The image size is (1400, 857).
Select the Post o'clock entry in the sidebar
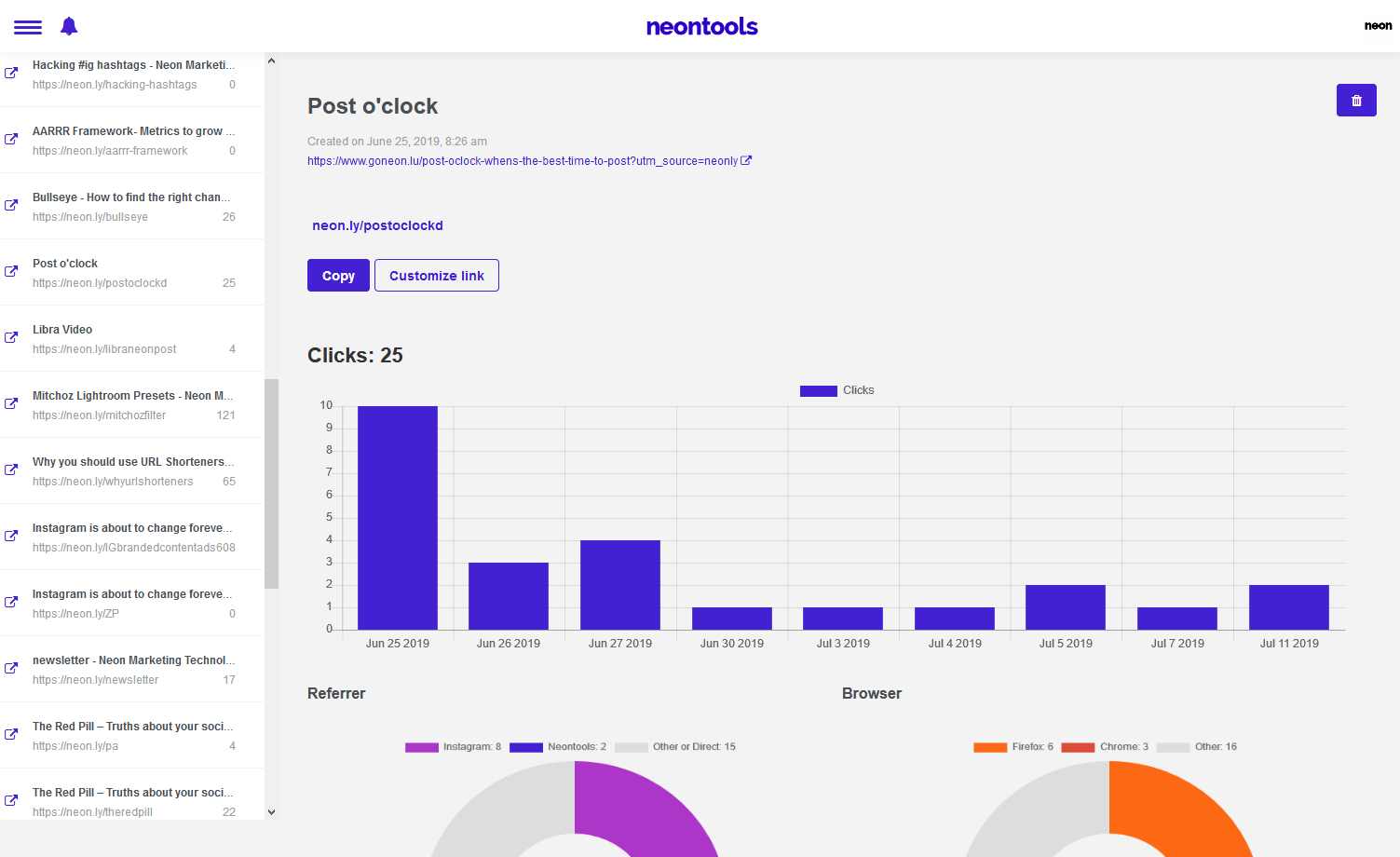(x=130, y=272)
